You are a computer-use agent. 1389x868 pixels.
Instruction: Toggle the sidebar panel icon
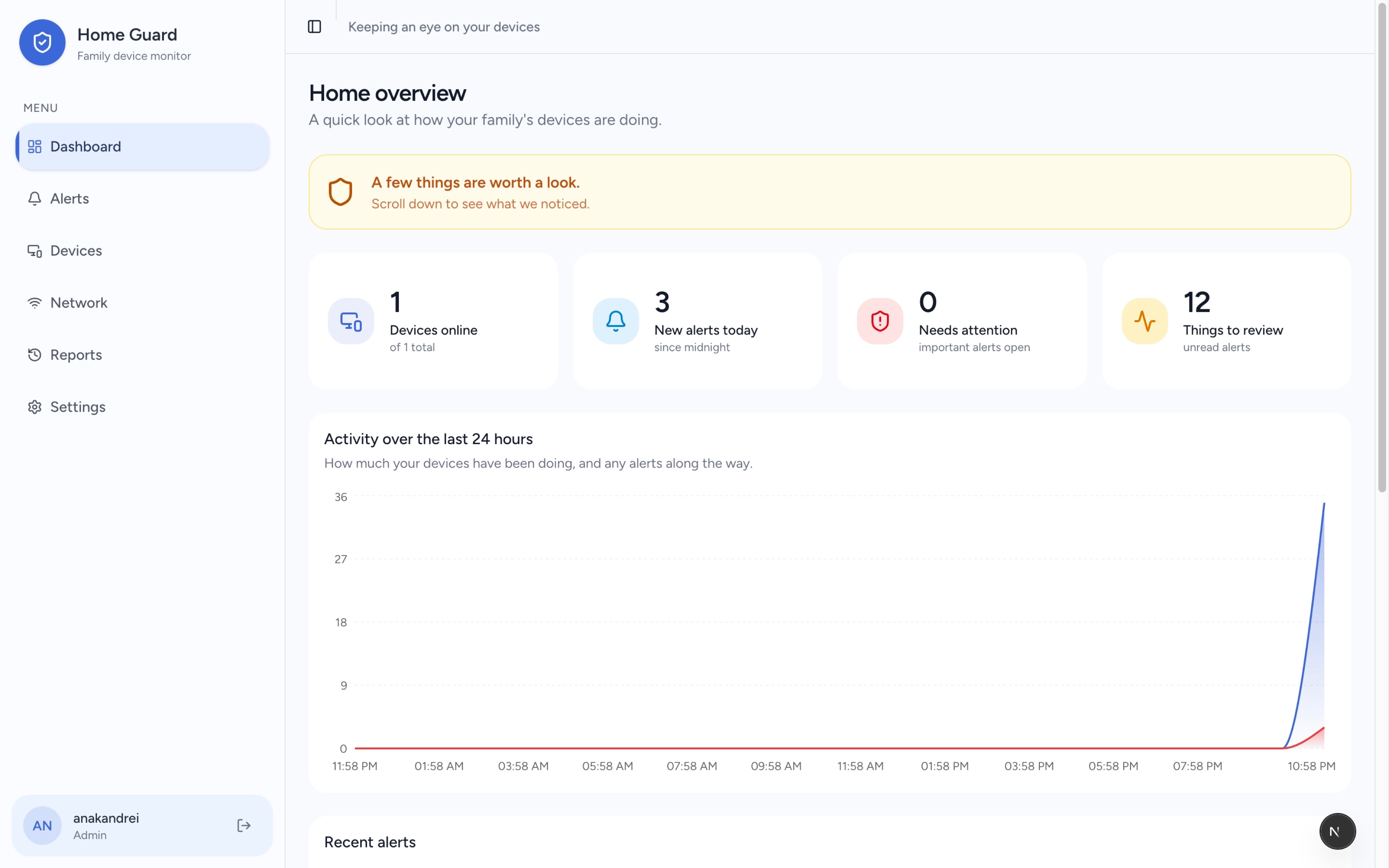point(315,26)
